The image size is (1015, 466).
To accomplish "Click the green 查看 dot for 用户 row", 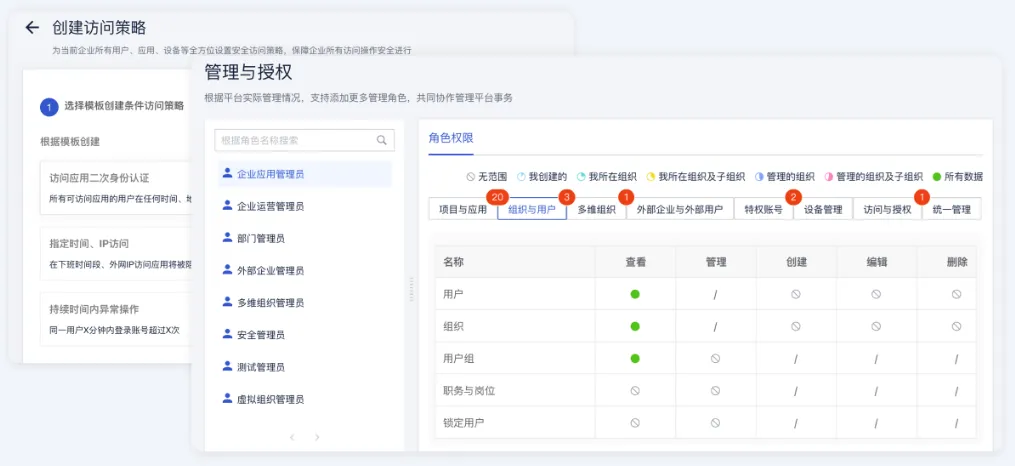I will pos(635,294).
